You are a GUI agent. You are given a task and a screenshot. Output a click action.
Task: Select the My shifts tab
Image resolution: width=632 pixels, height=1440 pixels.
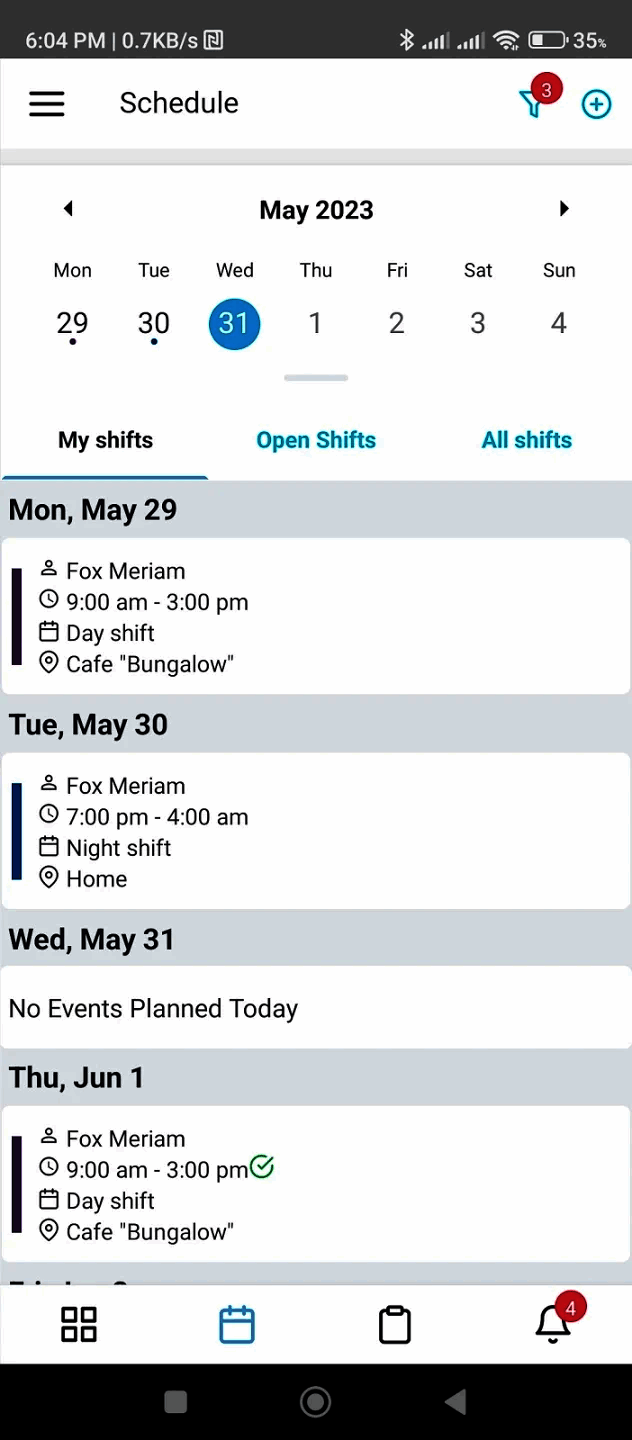tap(105, 440)
